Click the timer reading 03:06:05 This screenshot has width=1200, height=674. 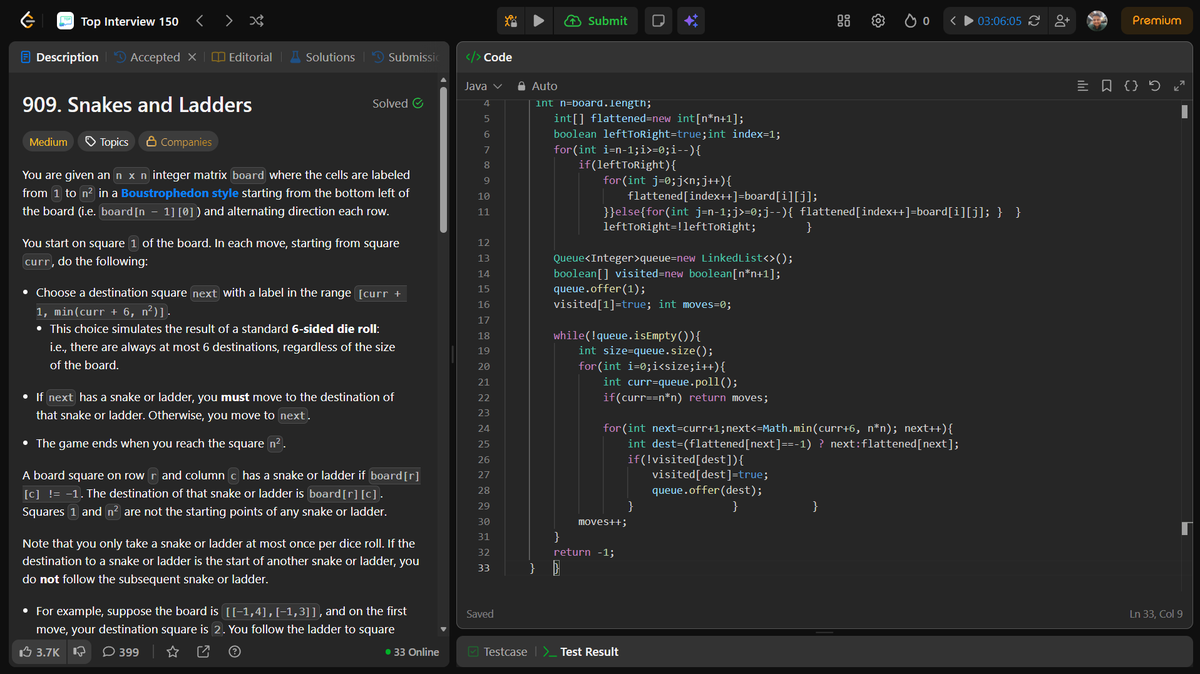[x=1000, y=20]
